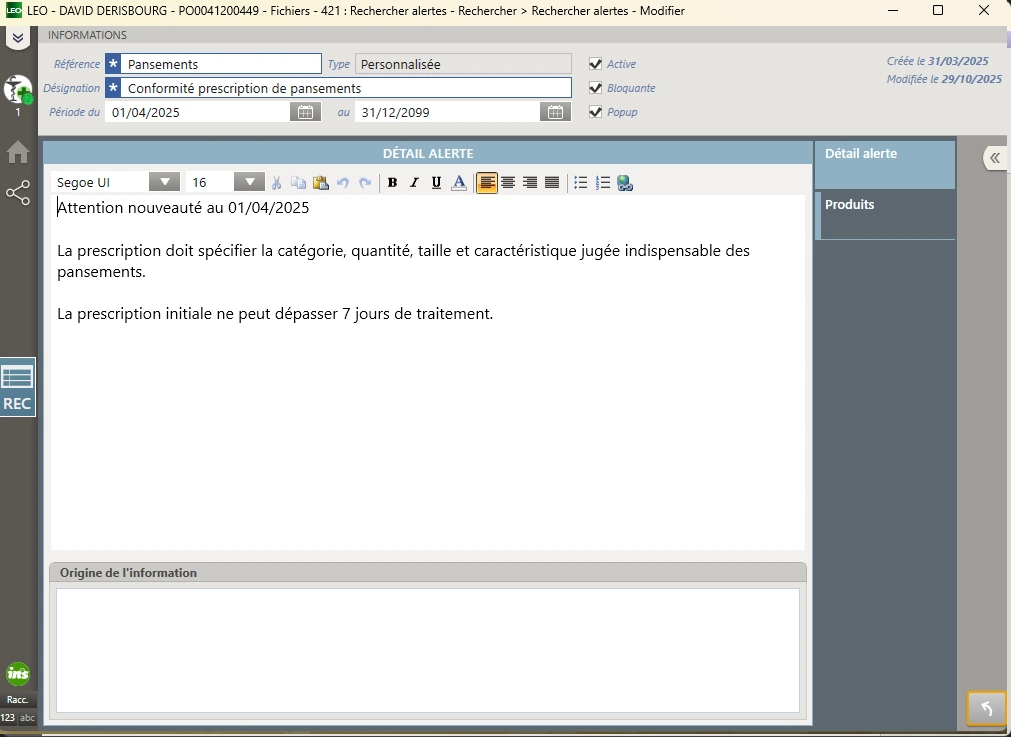Switch to the Produits tab
Viewport: 1011px width, 737px height.
click(885, 215)
